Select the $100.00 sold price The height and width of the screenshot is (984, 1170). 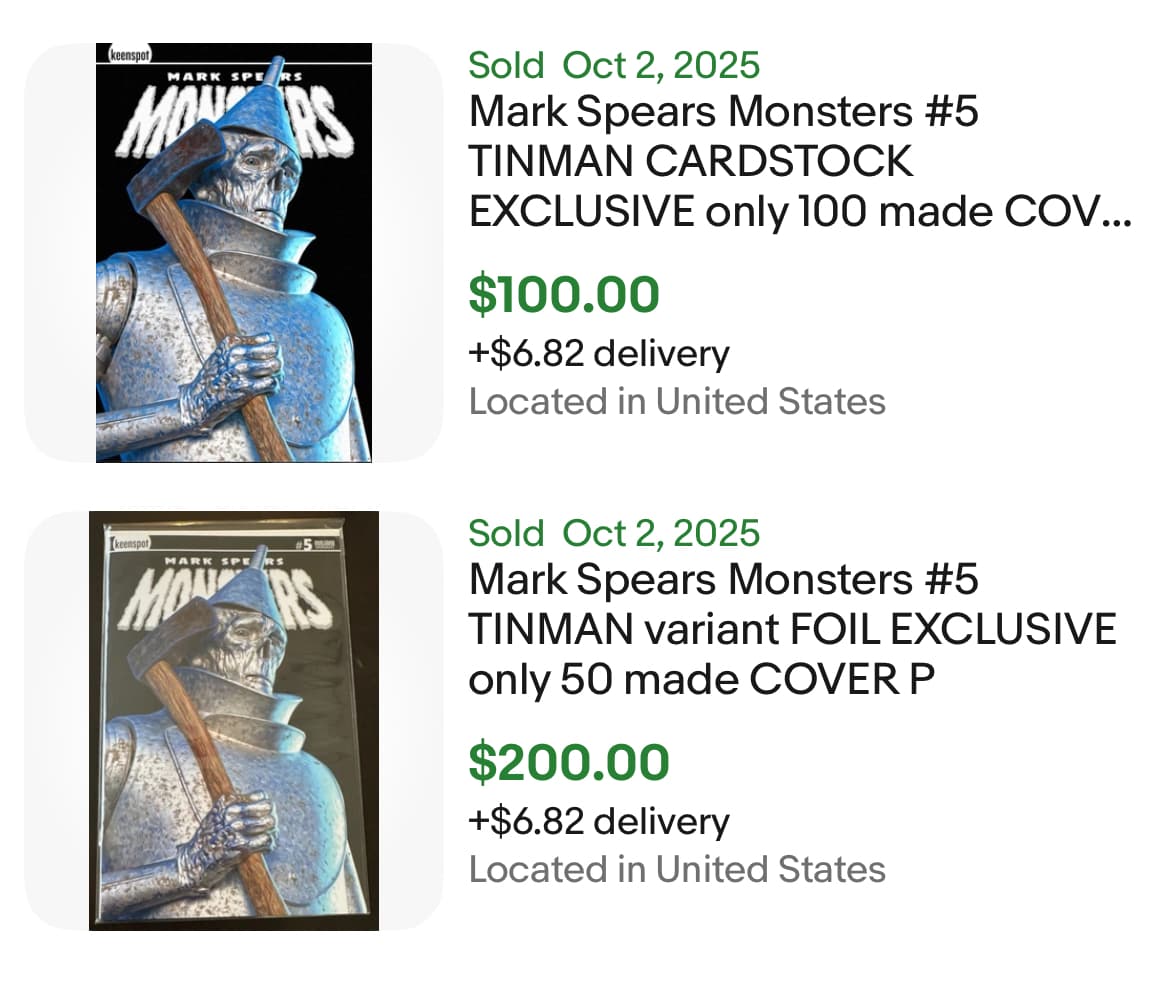point(564,295)
